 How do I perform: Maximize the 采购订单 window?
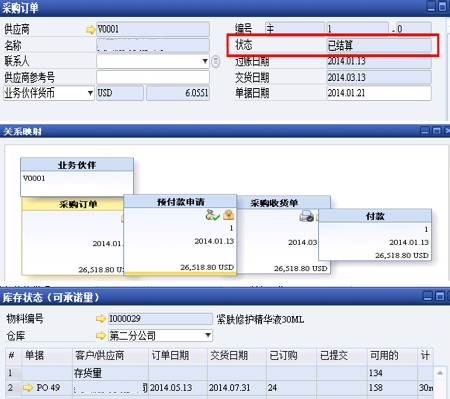(x=442, y=7)
